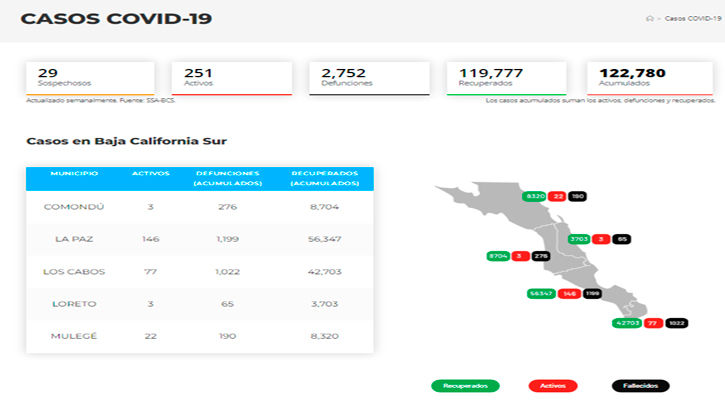Click the CASOS COVID-19 page title
The height and width of the screenshot is (400, 725).
[x=116, y=18]
